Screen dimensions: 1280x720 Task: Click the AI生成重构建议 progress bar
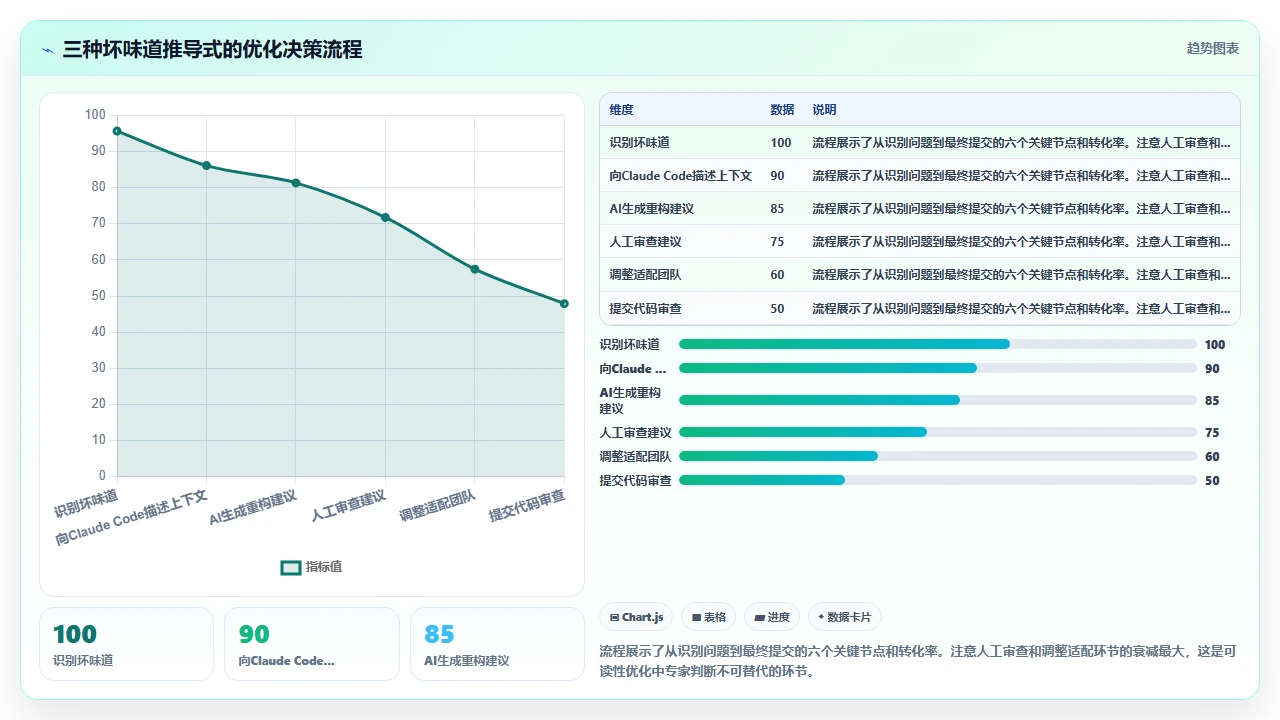[x=937, y=400]
